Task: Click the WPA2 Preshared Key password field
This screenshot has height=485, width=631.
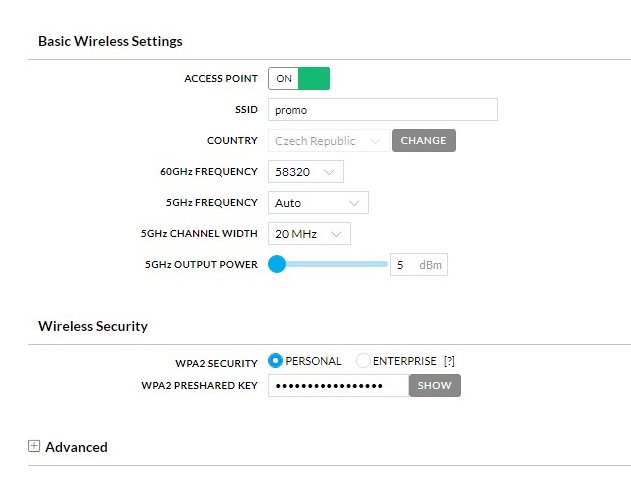Action: pyautogui.click(x=338, y=385)
